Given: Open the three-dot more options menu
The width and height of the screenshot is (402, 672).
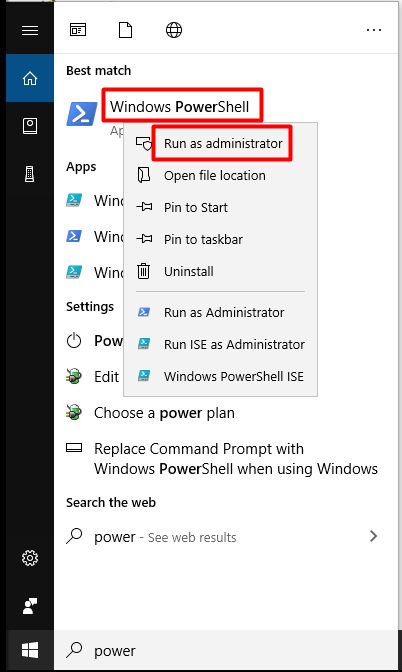Looking at the screenshot, I should [x=374, y=30].
